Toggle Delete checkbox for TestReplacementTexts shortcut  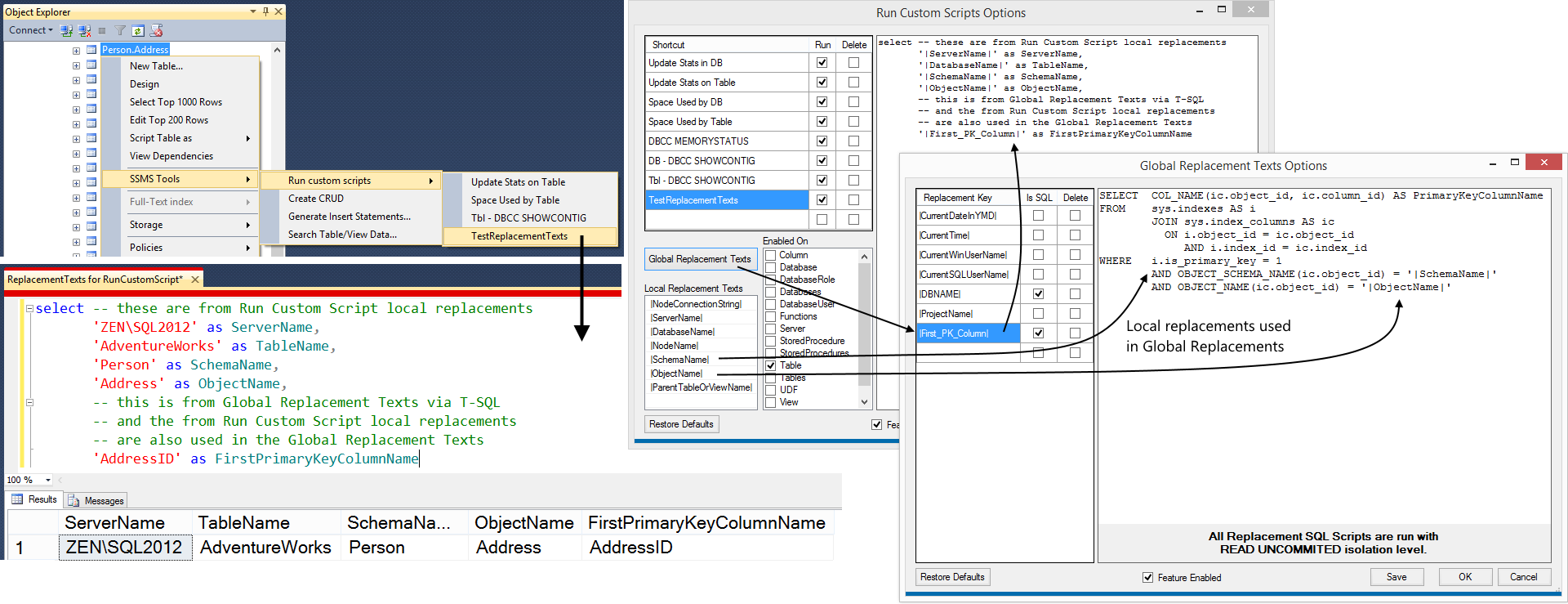[853, 200]
